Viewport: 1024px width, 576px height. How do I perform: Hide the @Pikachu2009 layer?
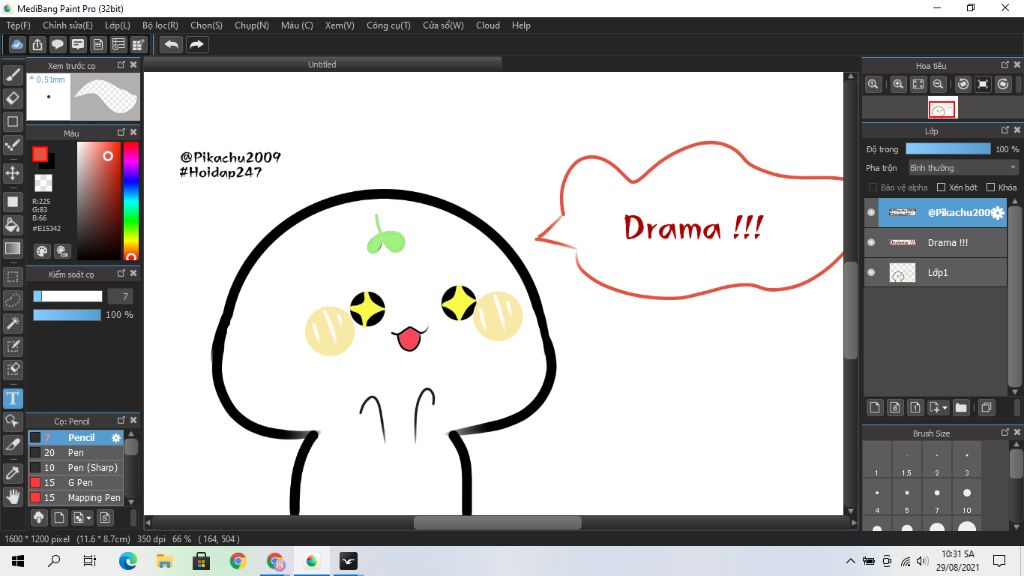tap(871, 212)
